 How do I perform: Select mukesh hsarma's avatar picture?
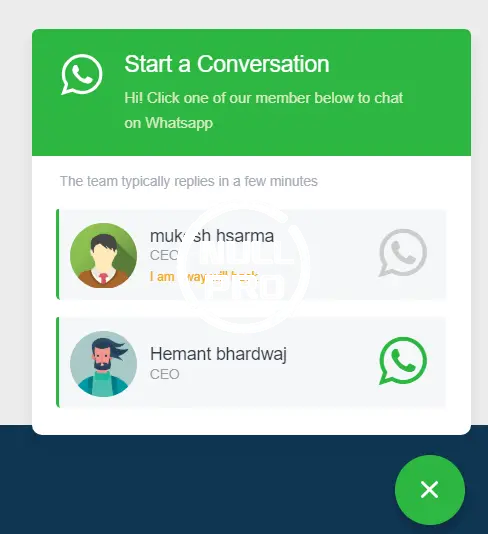pyautogui.click(x=104, y=255)
